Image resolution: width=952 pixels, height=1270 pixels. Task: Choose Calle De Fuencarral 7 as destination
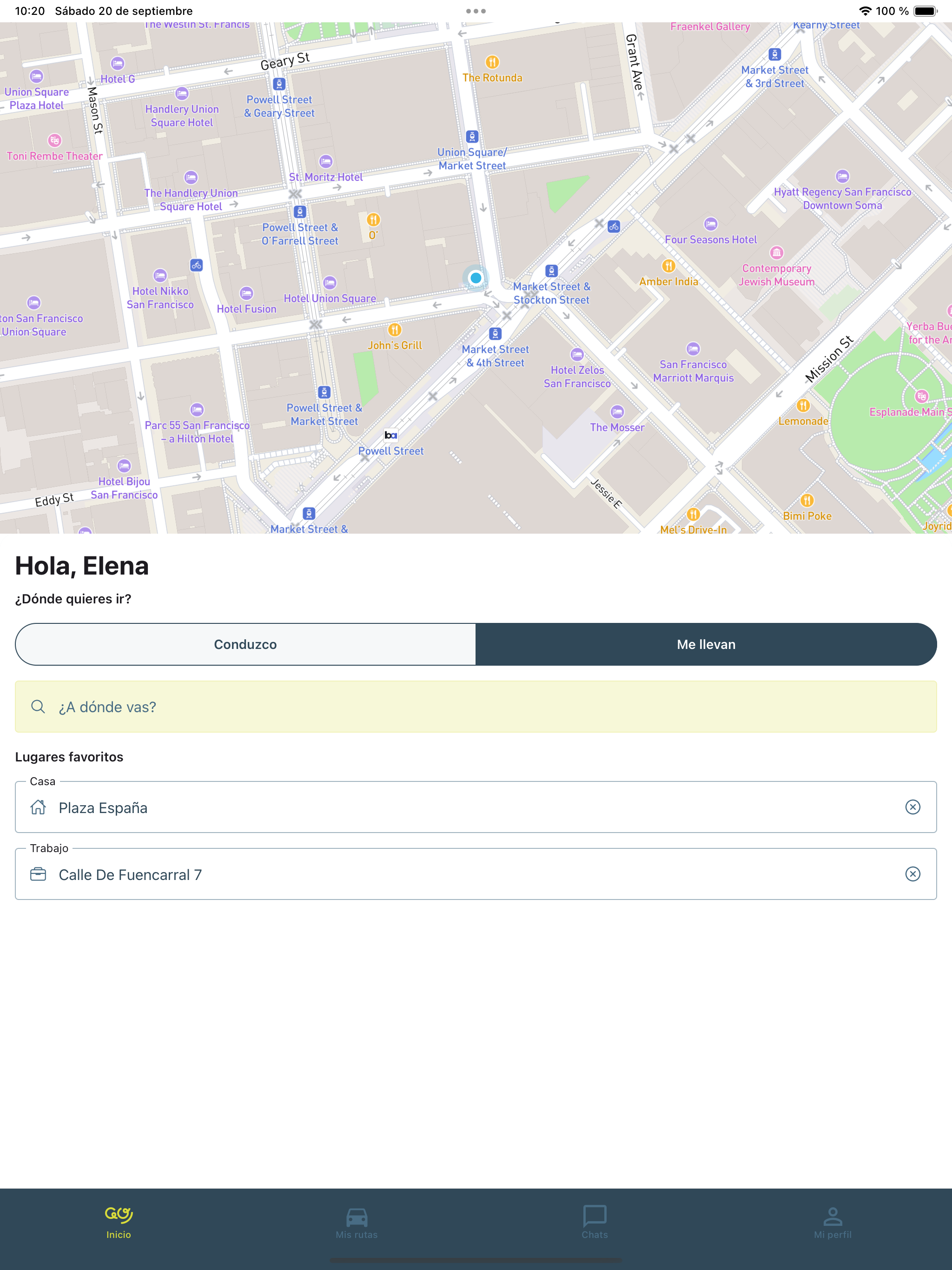pos(476,874)
